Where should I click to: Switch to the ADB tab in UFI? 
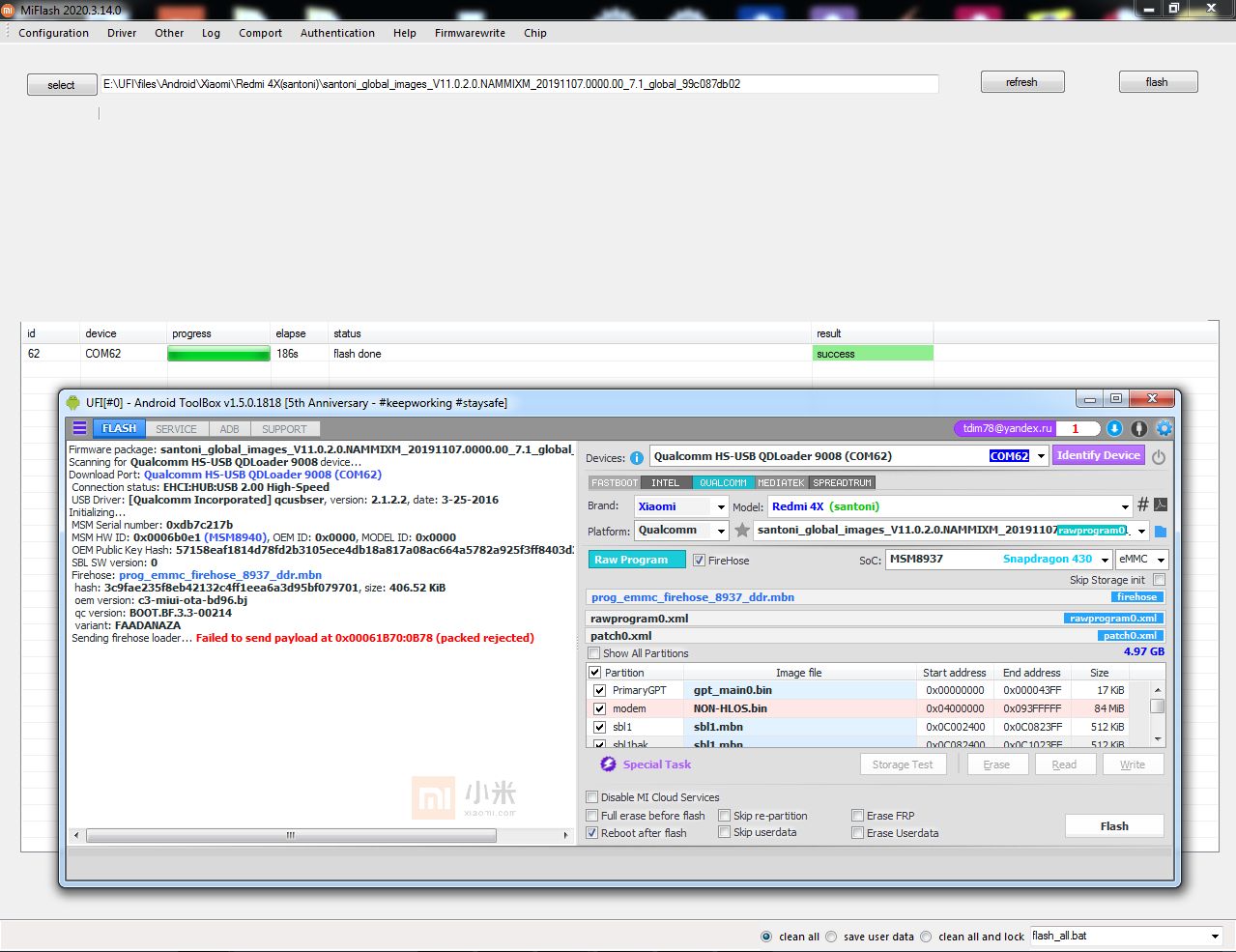[x=229, y=429]
